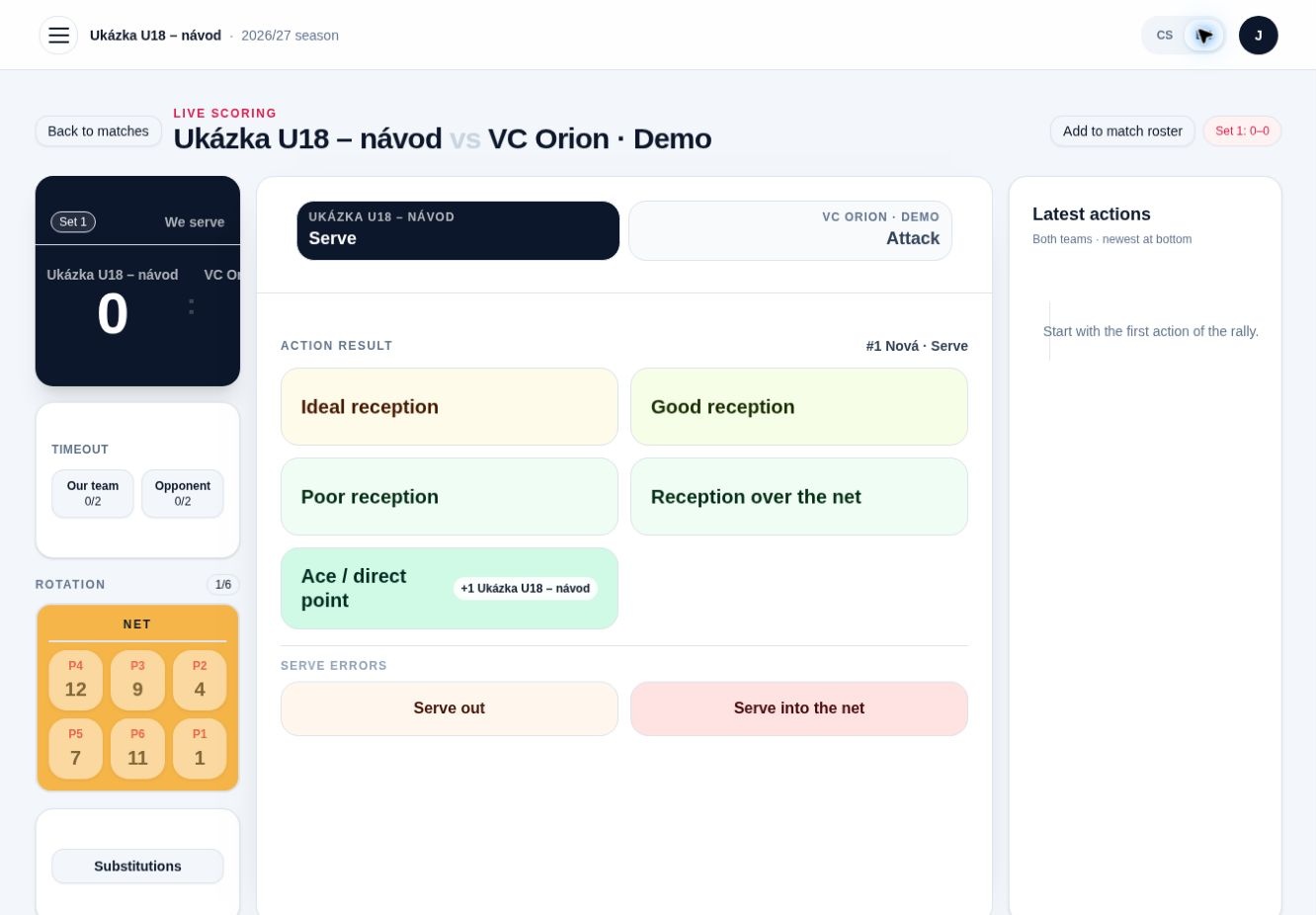Click the Latest actions heading

click(1092, 214)
